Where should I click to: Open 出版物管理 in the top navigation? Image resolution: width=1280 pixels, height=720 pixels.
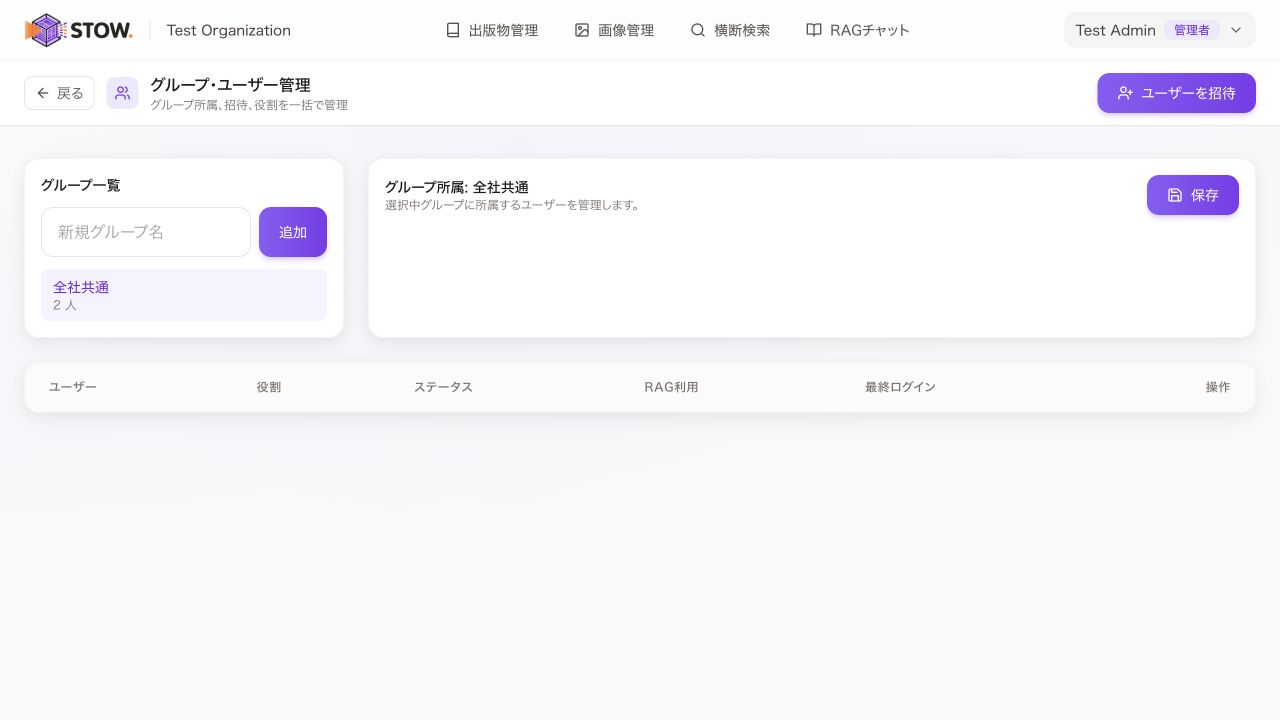point(492,30)
